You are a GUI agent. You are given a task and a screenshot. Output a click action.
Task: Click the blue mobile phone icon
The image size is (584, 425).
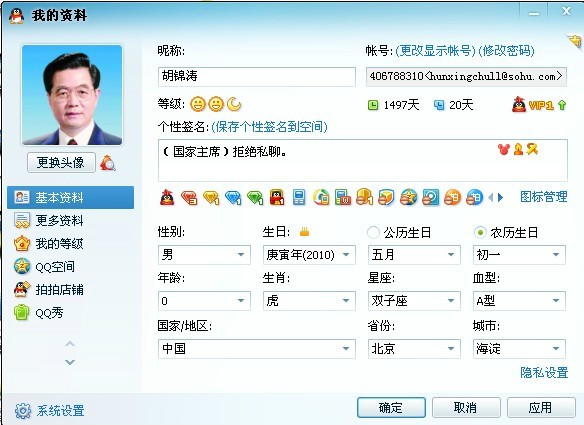coord(299,197)
